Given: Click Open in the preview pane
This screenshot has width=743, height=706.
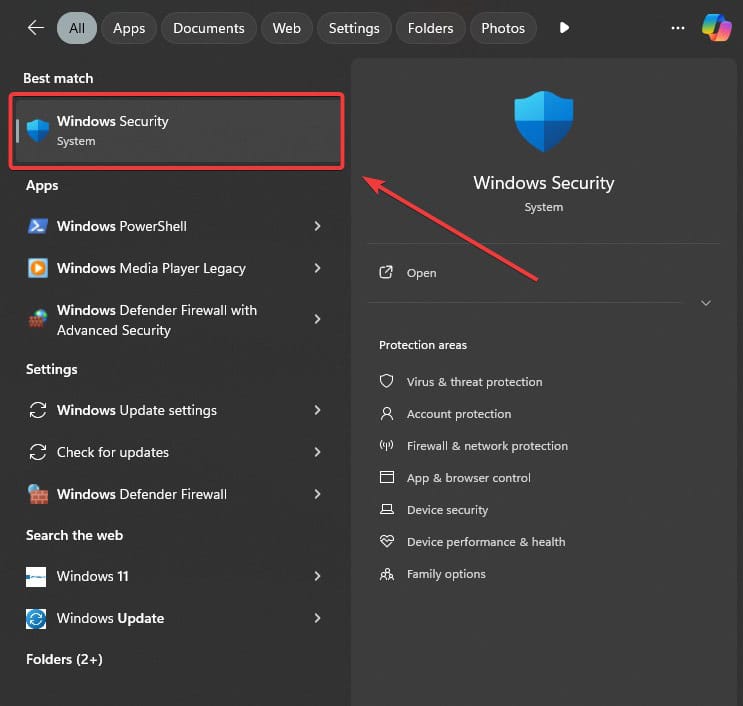Looking at the screenshot, I should [421, 273].
